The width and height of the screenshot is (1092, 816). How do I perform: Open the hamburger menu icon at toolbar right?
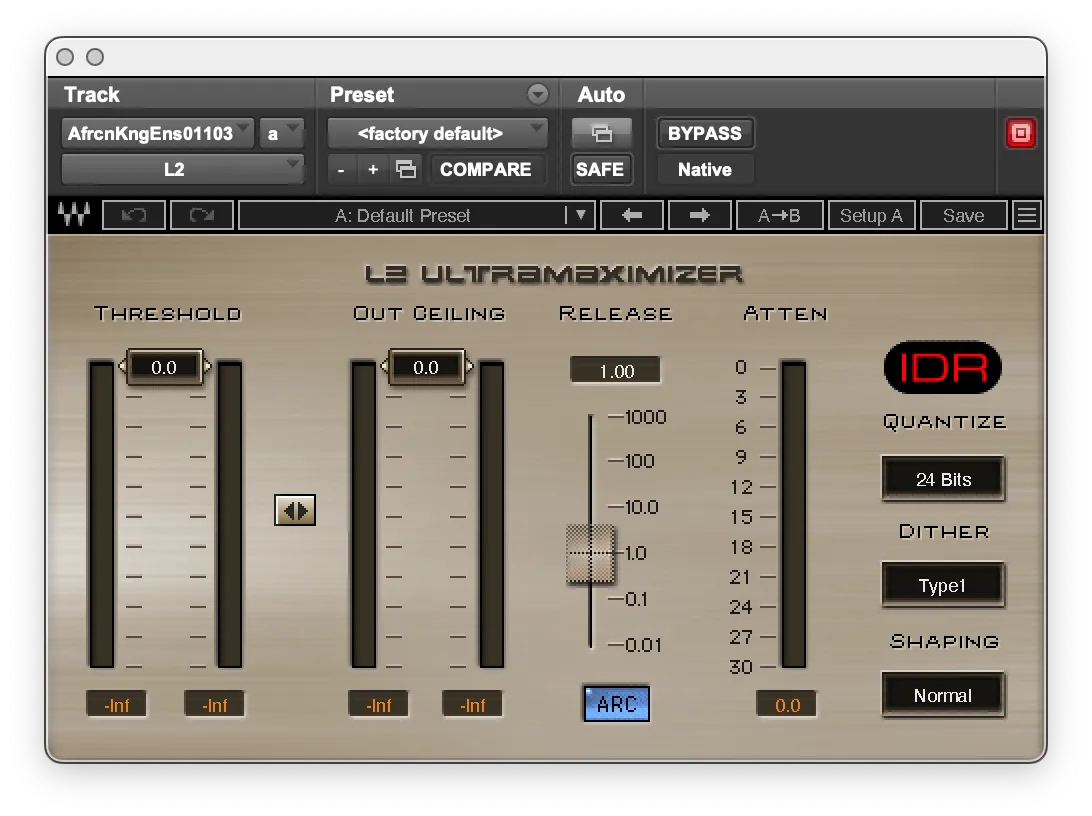click(x=1026, y=214)
